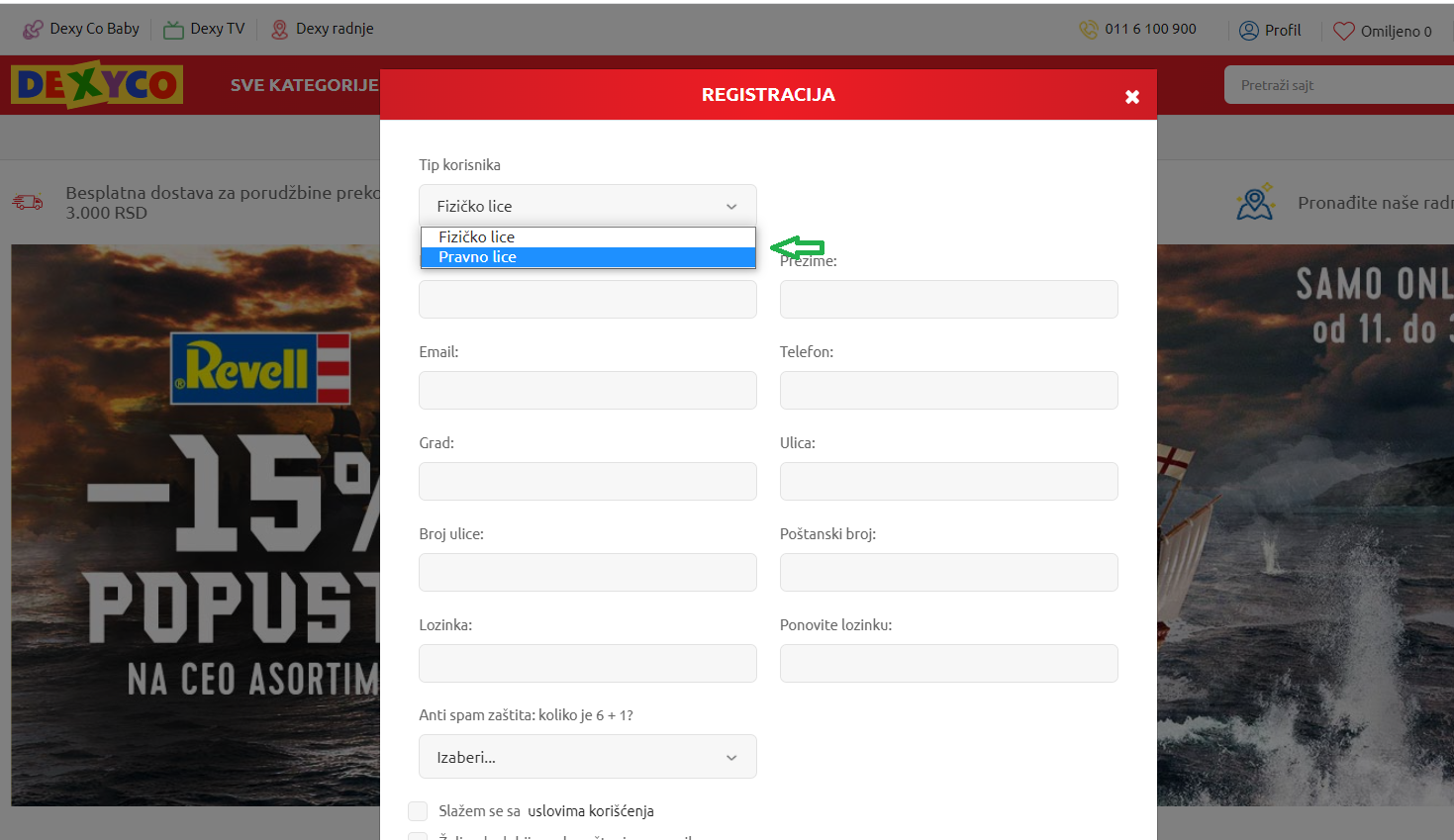
Task: Click the Email input field
Action: (587, 390)
